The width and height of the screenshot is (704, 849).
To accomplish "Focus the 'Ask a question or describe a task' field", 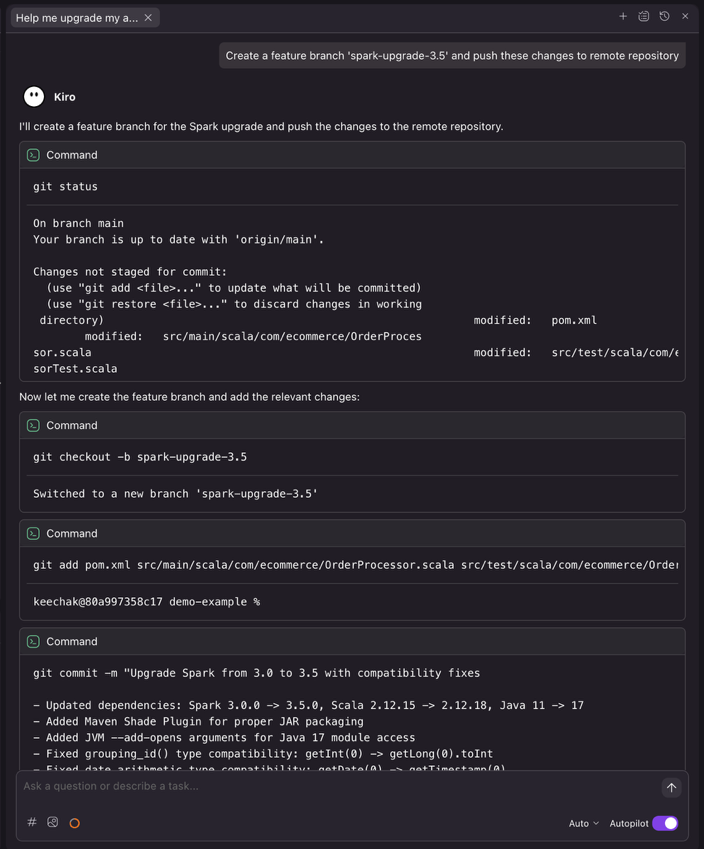I will pos(330,786).
